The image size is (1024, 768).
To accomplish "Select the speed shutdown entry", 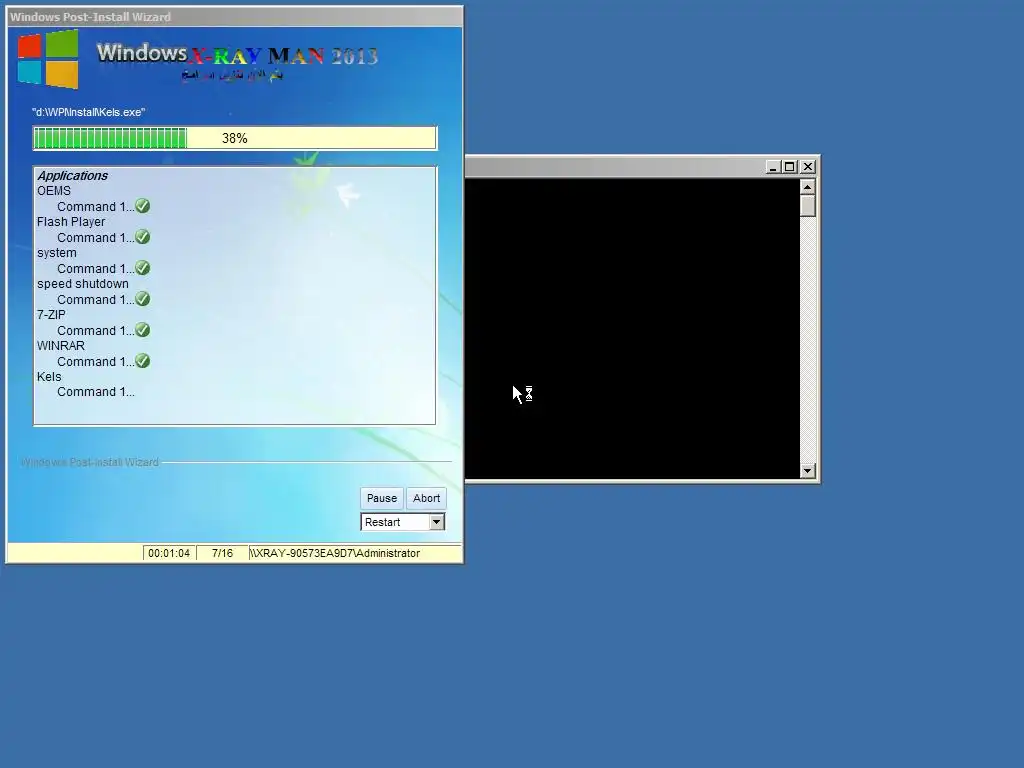I will click(82, 284).
